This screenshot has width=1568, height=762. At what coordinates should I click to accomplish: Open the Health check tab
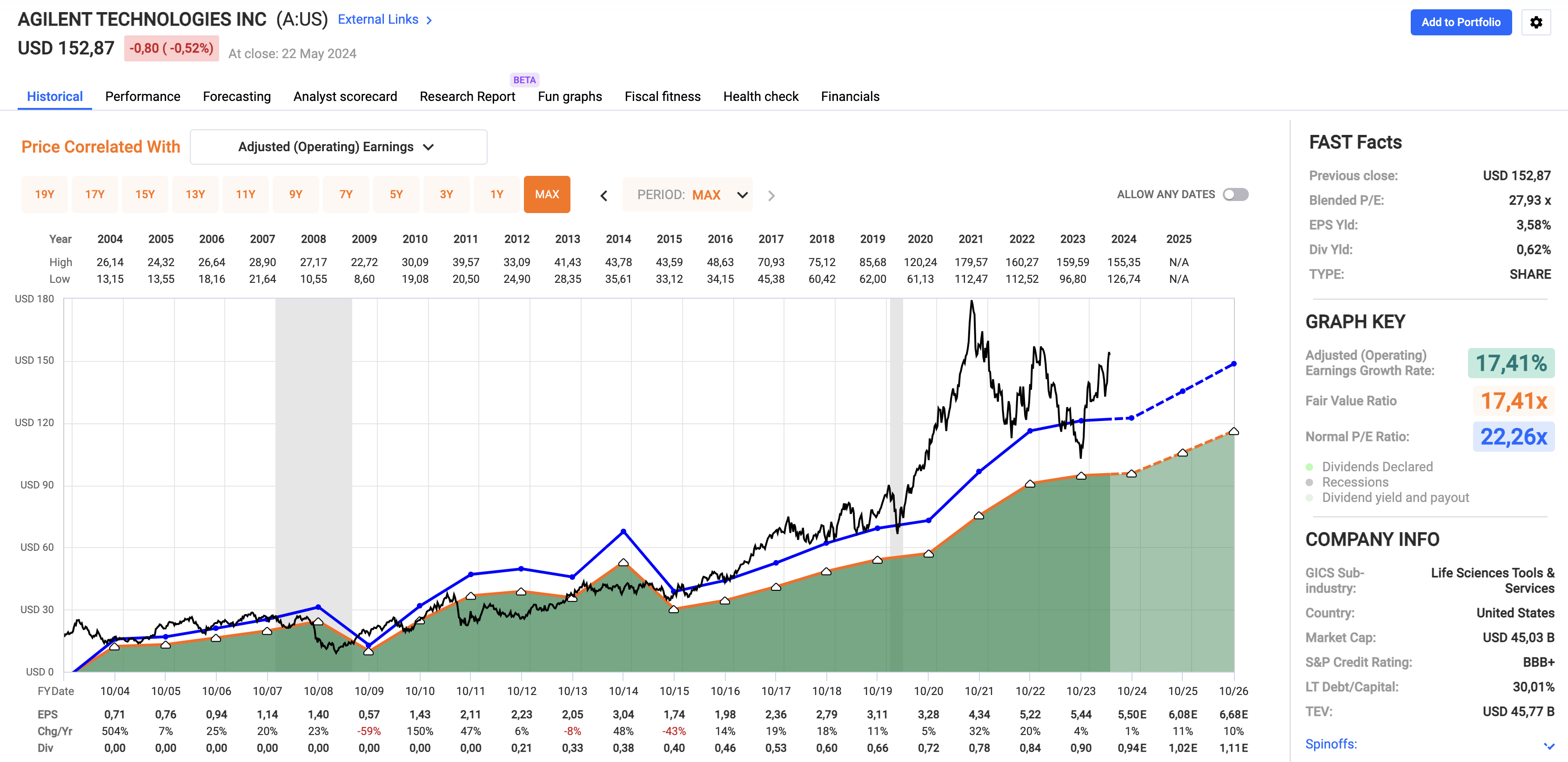(761, 96)
